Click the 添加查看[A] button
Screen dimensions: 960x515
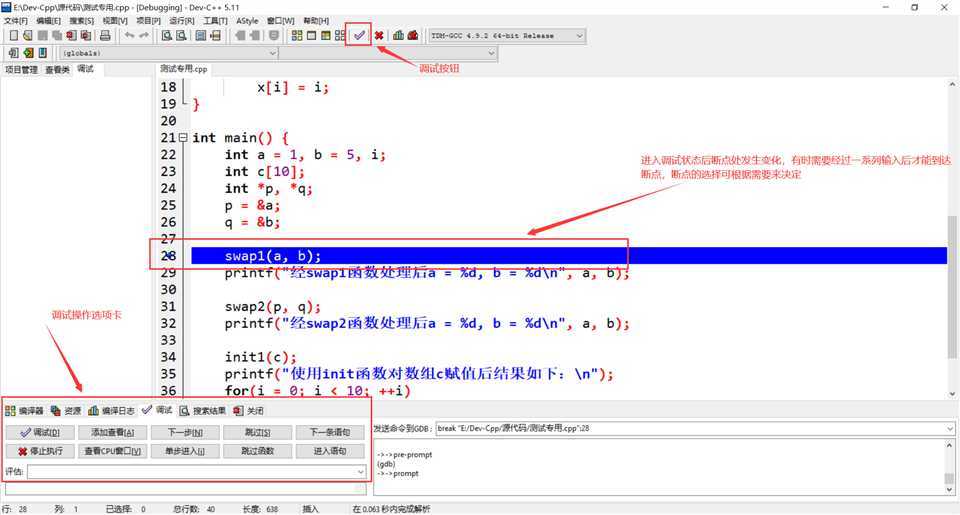click(x=113, y=432)
